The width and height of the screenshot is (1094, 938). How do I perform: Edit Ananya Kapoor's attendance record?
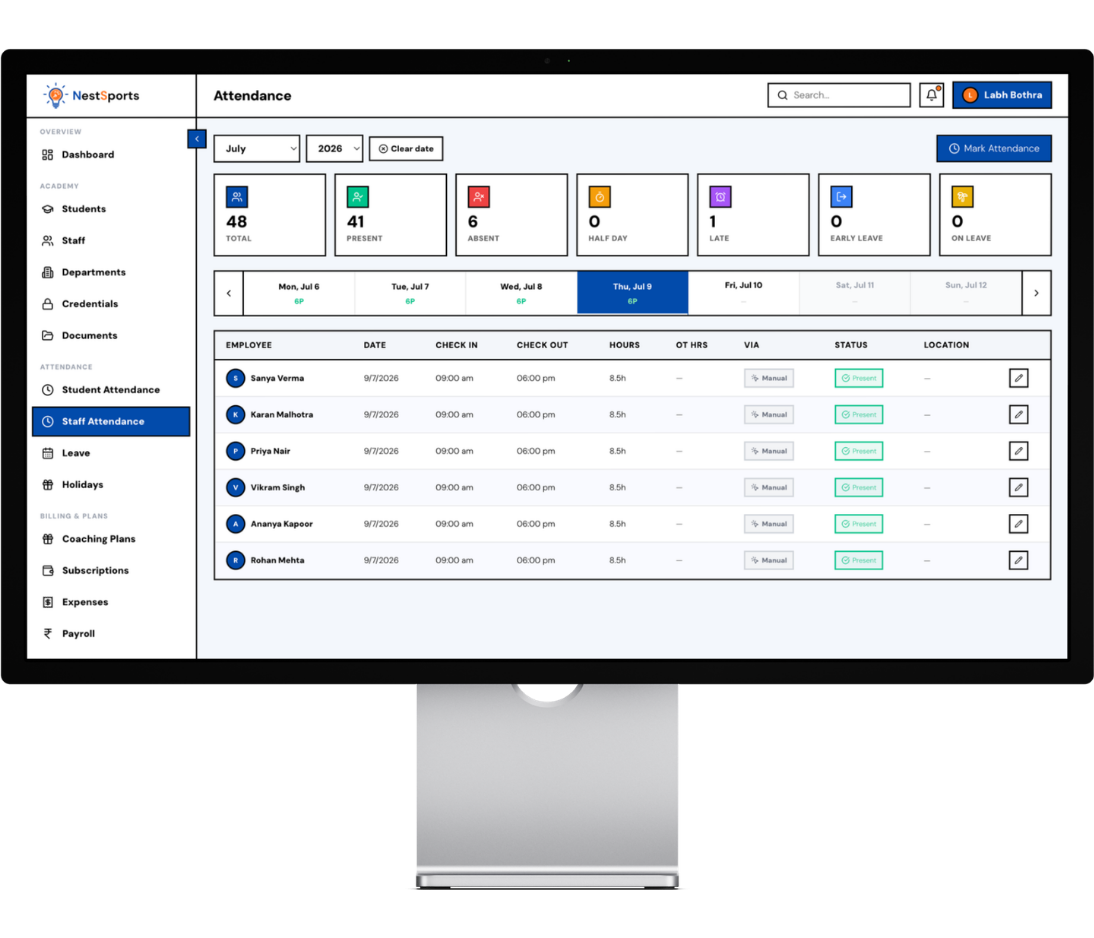(1018, 523)
